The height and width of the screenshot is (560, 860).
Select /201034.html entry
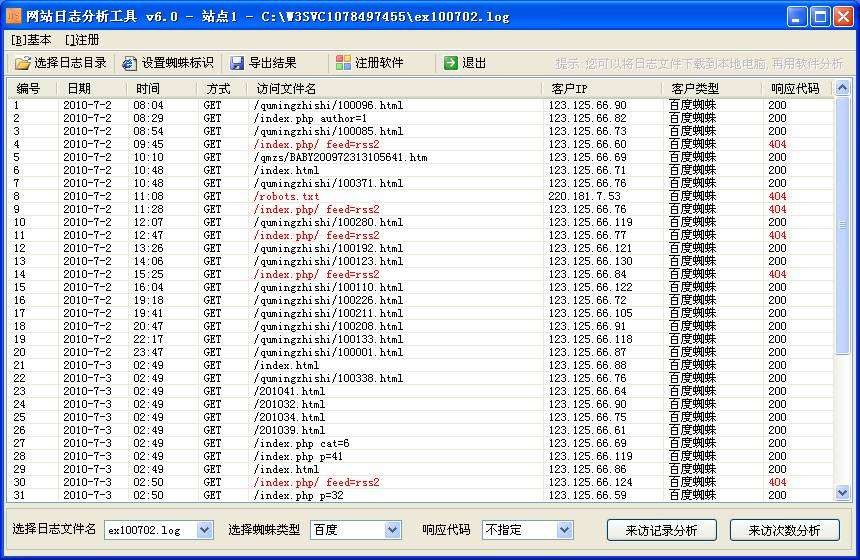tap(289, 417)
